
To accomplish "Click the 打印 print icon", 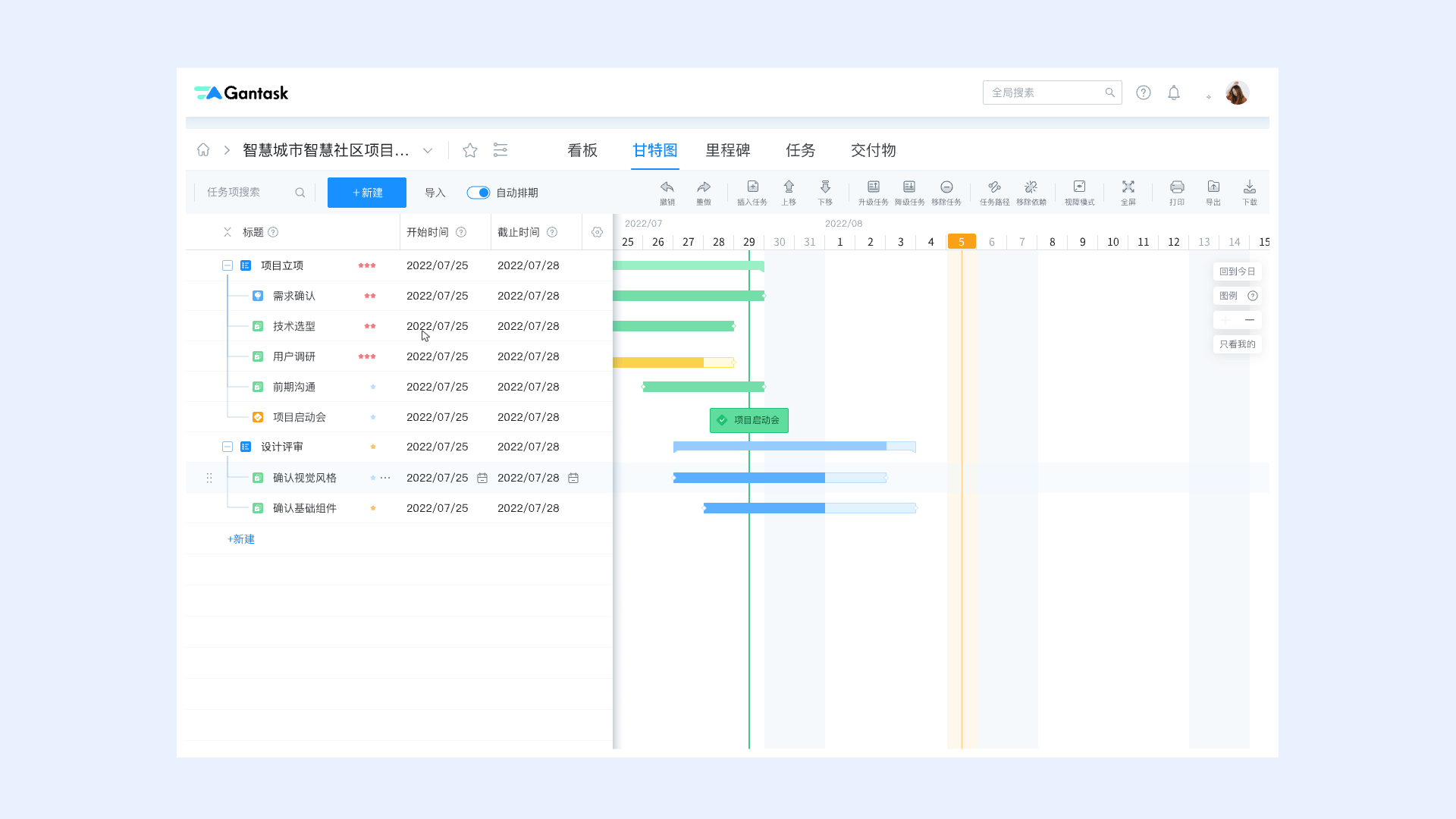I will click(x=1177, y=187).
